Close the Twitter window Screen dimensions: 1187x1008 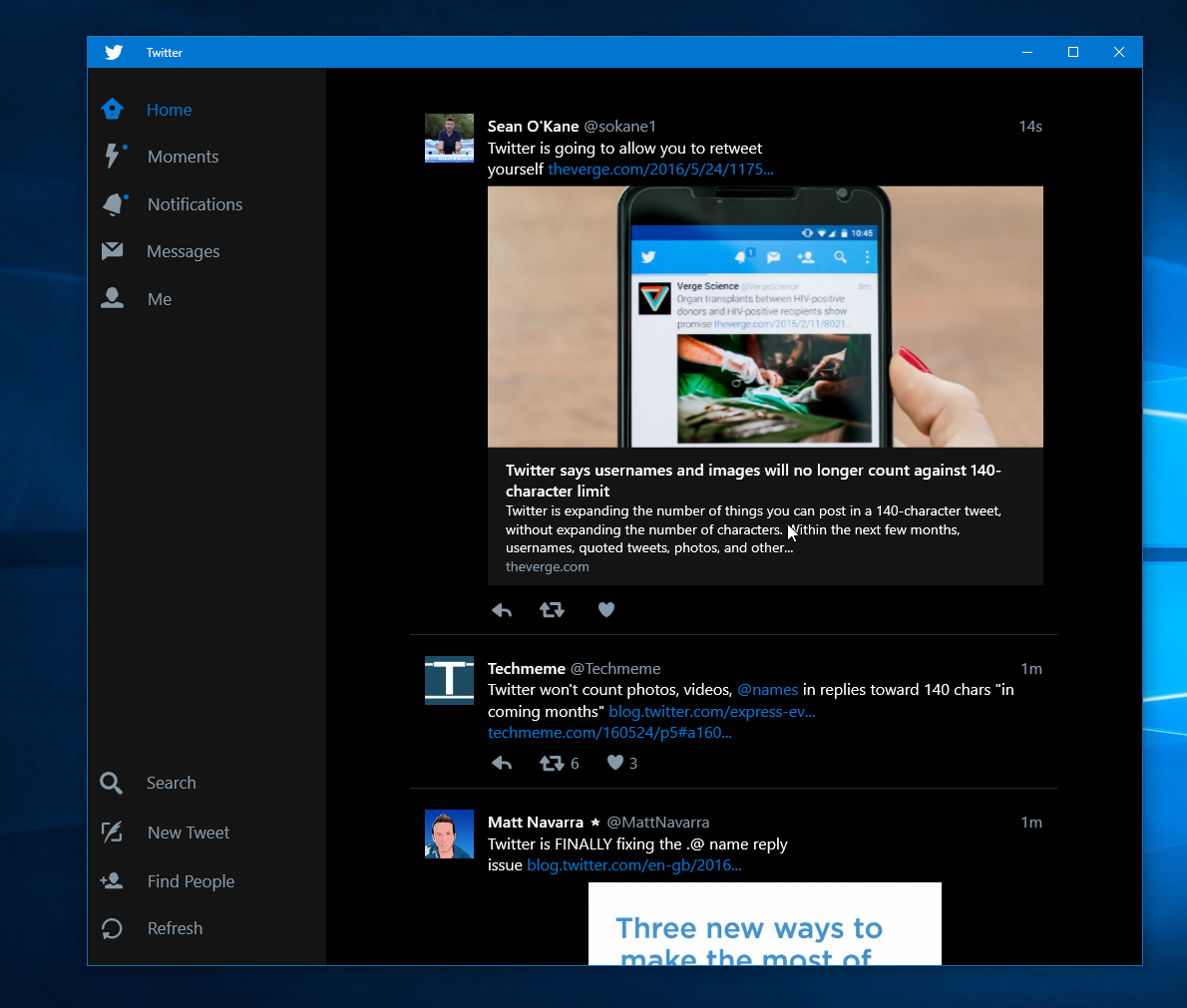coord(1119,52)
